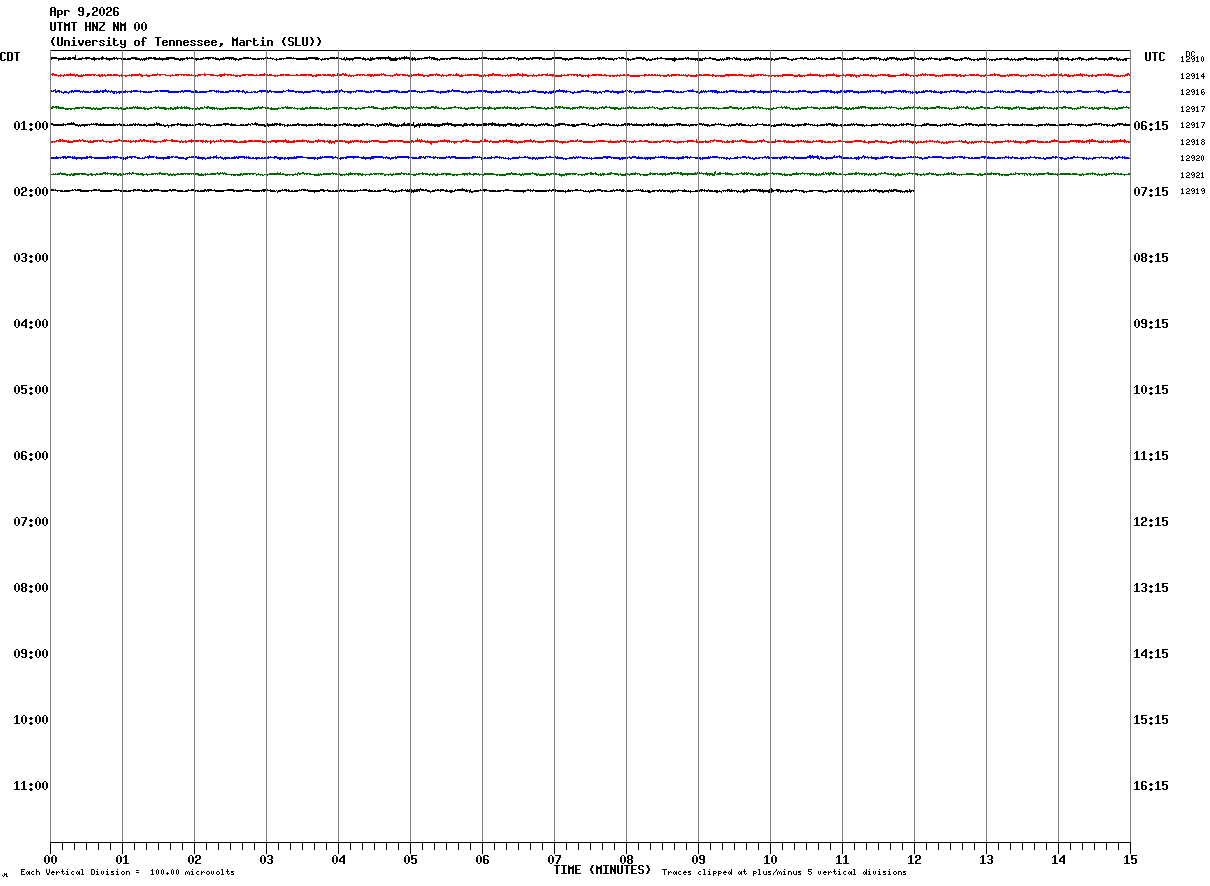Click the "01:00" CDT time label
The width and height of the screenshot is (1210, 886).
tap(31, 126)
